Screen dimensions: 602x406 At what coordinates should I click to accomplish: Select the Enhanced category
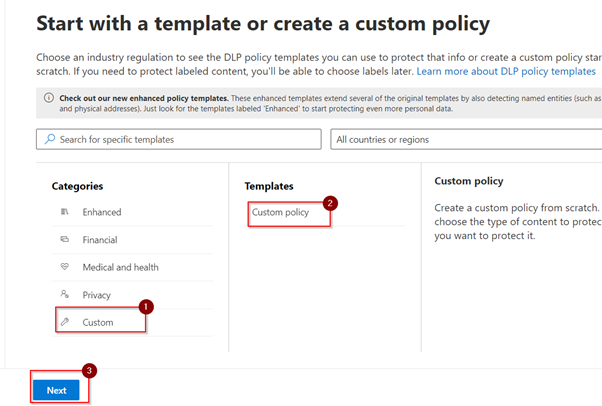click(101, 212)
